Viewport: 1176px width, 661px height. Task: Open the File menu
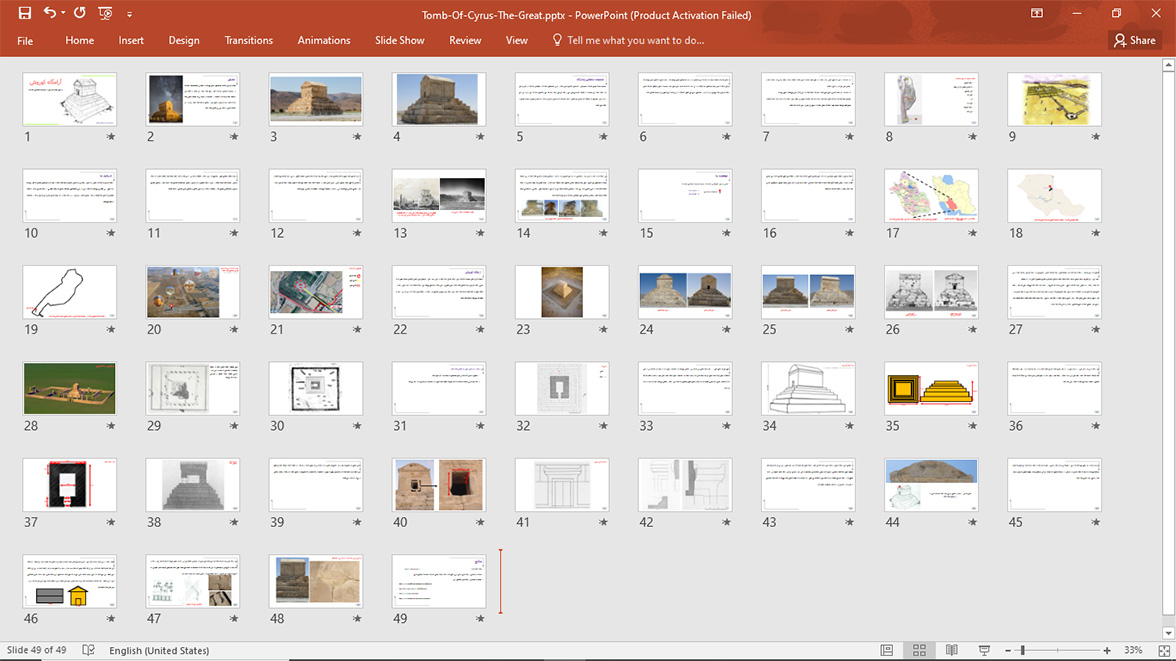tap(25, 40)
